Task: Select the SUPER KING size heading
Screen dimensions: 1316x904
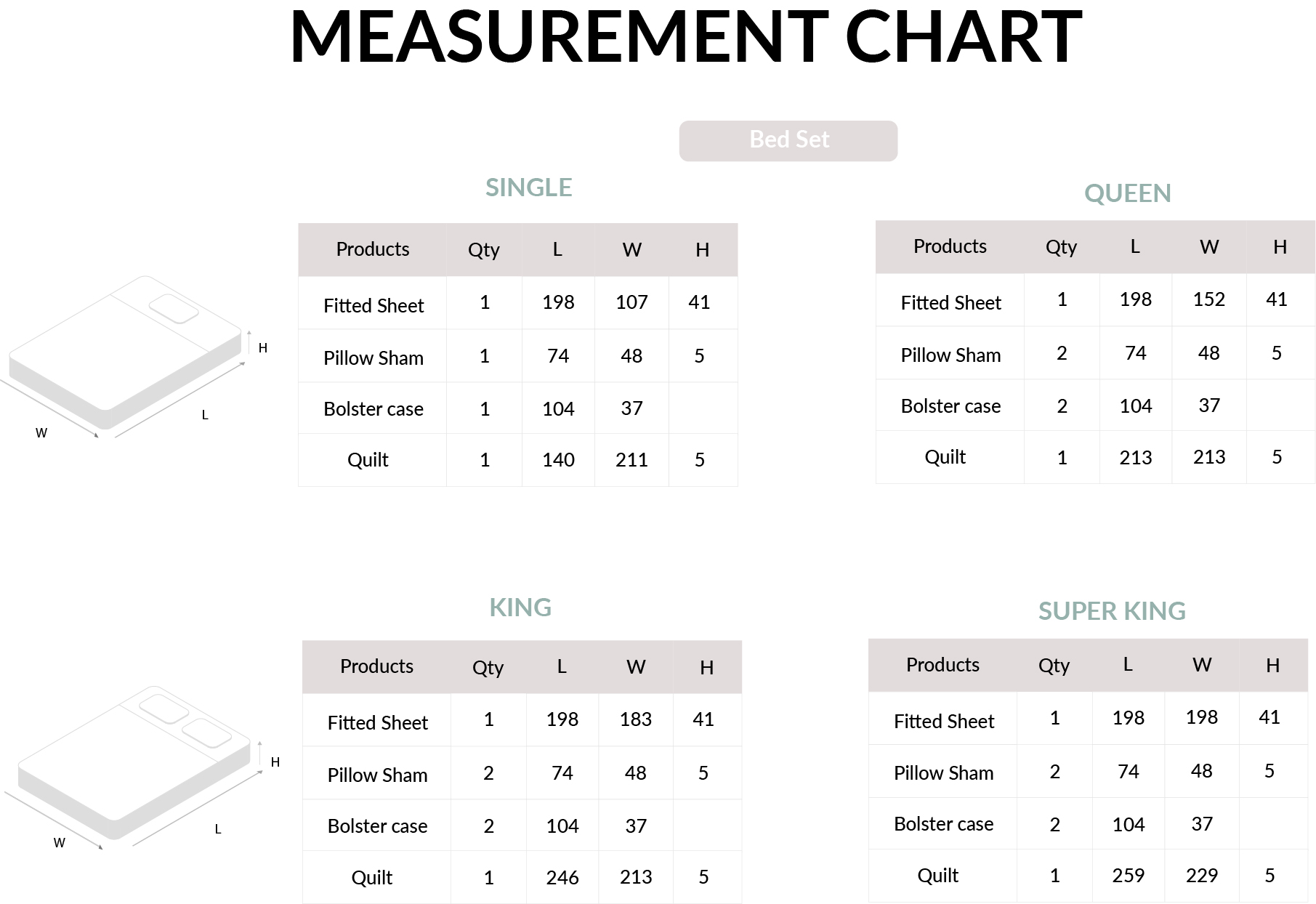Action: point(1112,611)
